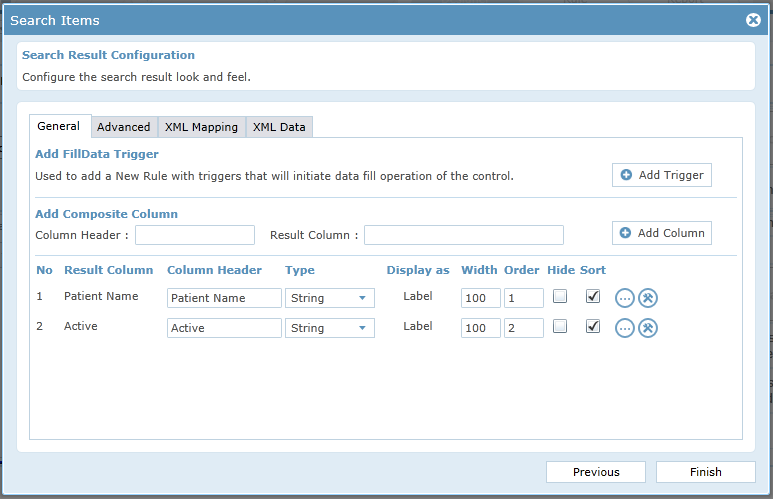773x499 pixels.
Task: Expand Type dropdown for Patient Name
Action: pos(330,298)
